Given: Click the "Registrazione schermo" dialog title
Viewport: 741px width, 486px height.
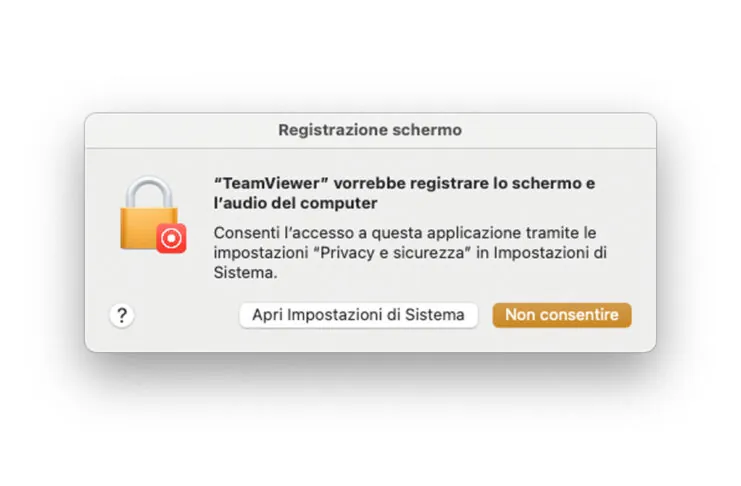Looking at the screenshot, I should click(x=370, y=130).
